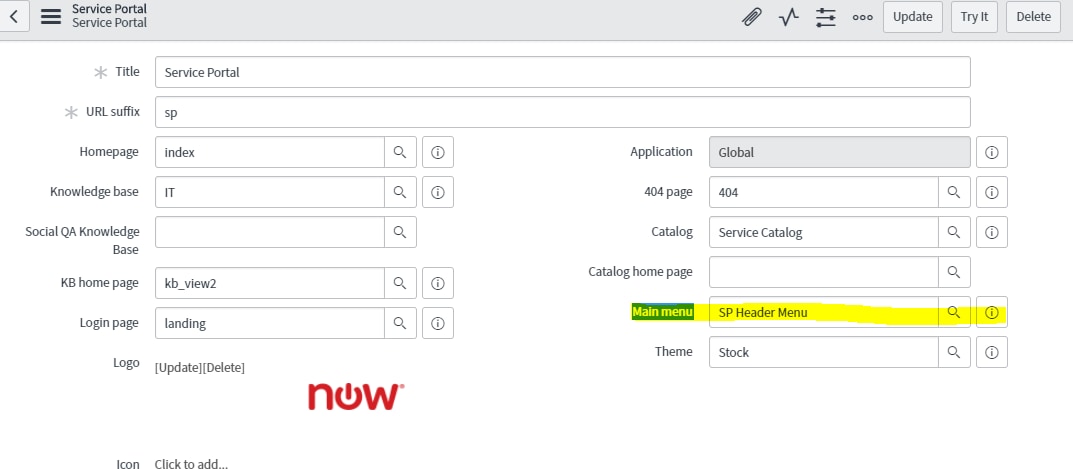
Task: Open the hamburger context menu icon
Action: (51, 16)
